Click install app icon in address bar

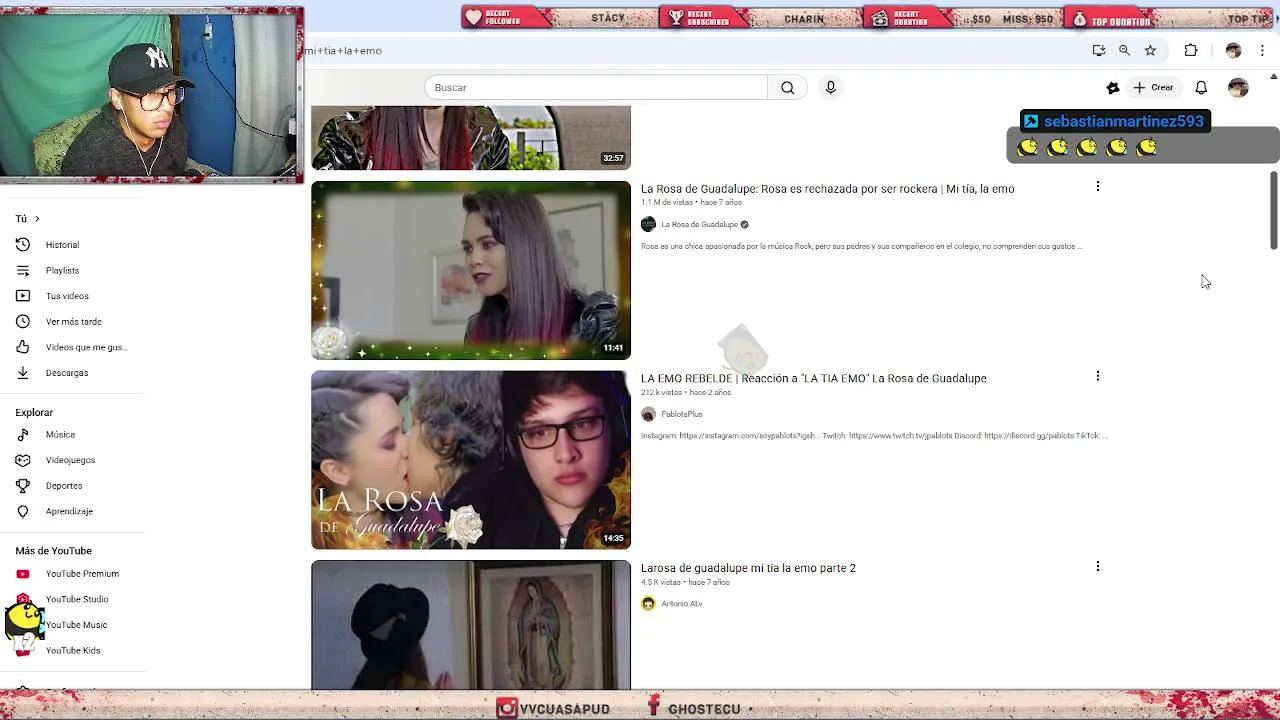coord(1098,51)
